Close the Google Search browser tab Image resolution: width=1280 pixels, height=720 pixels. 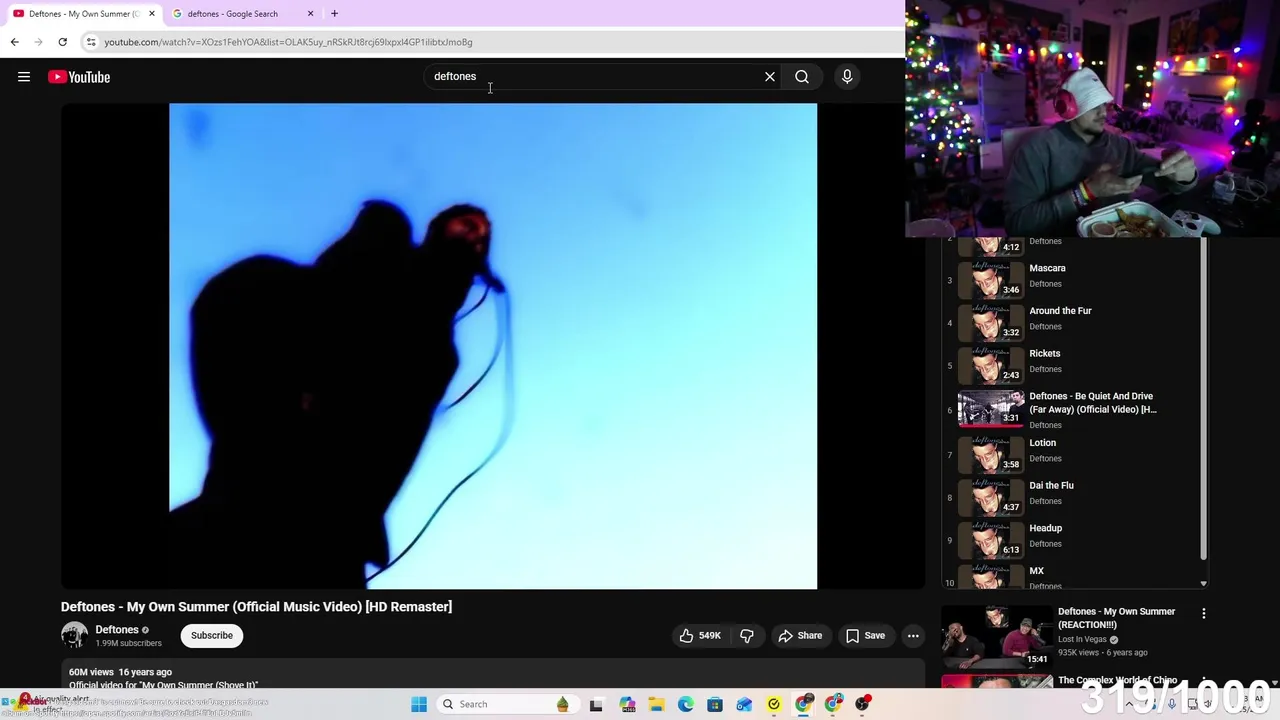(x=310, y=14)
